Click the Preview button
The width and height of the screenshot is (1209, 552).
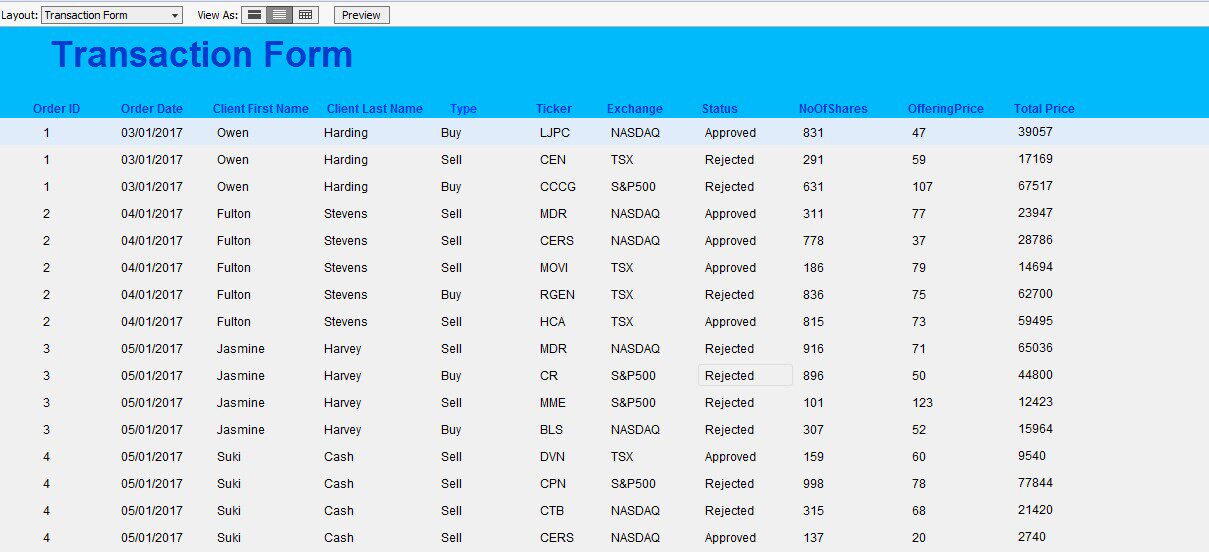pos(361,15)
